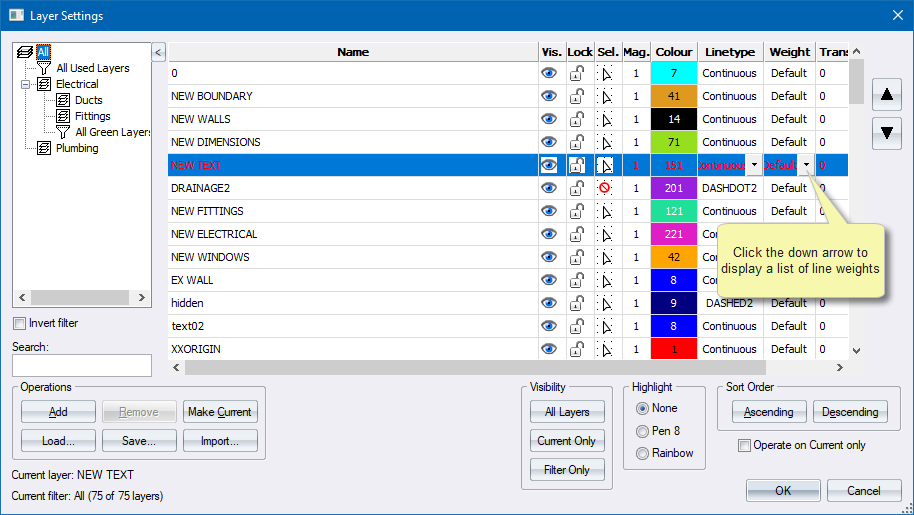The image size is (914, 515).
Task: Select the Rainbow highlight radio button
Action: click(642, 453)
